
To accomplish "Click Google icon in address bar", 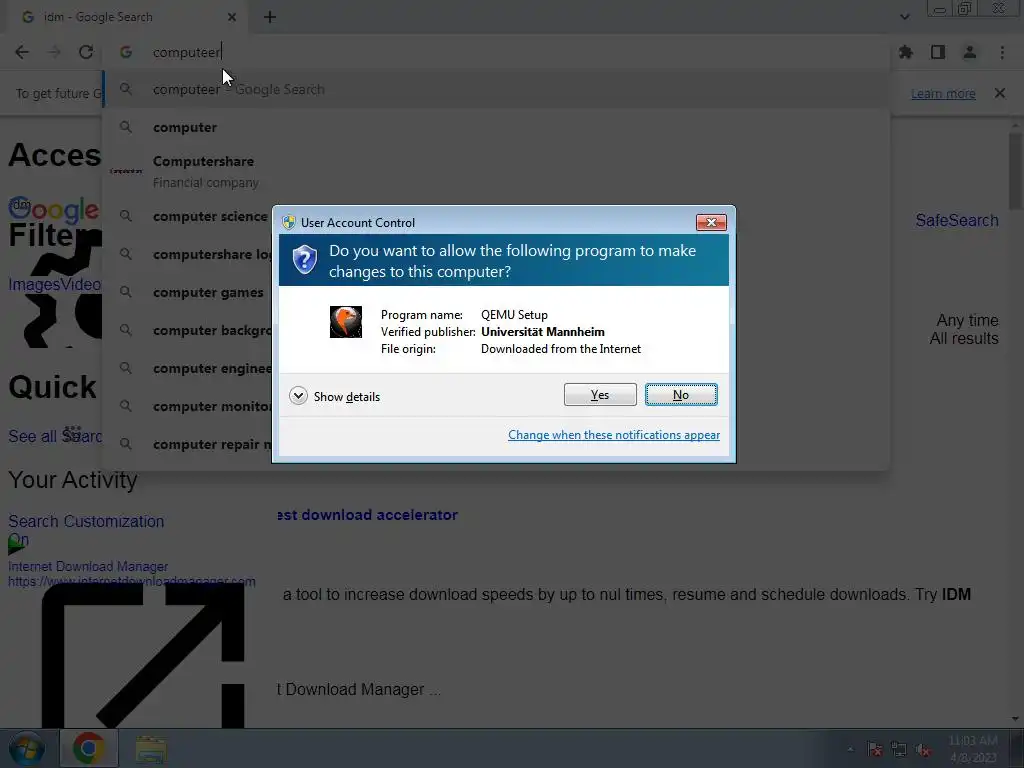I will point(126,52).
